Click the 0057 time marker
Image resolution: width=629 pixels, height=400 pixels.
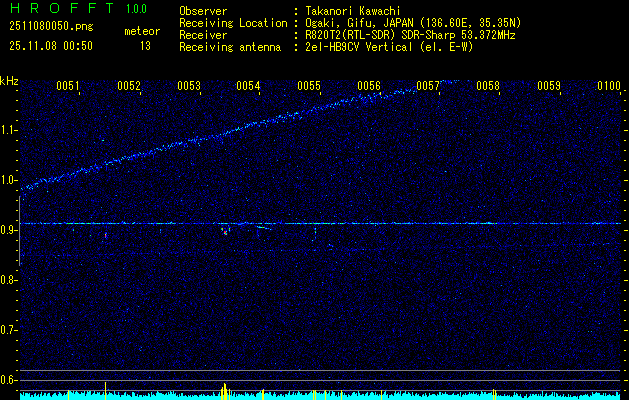point(428,86)
